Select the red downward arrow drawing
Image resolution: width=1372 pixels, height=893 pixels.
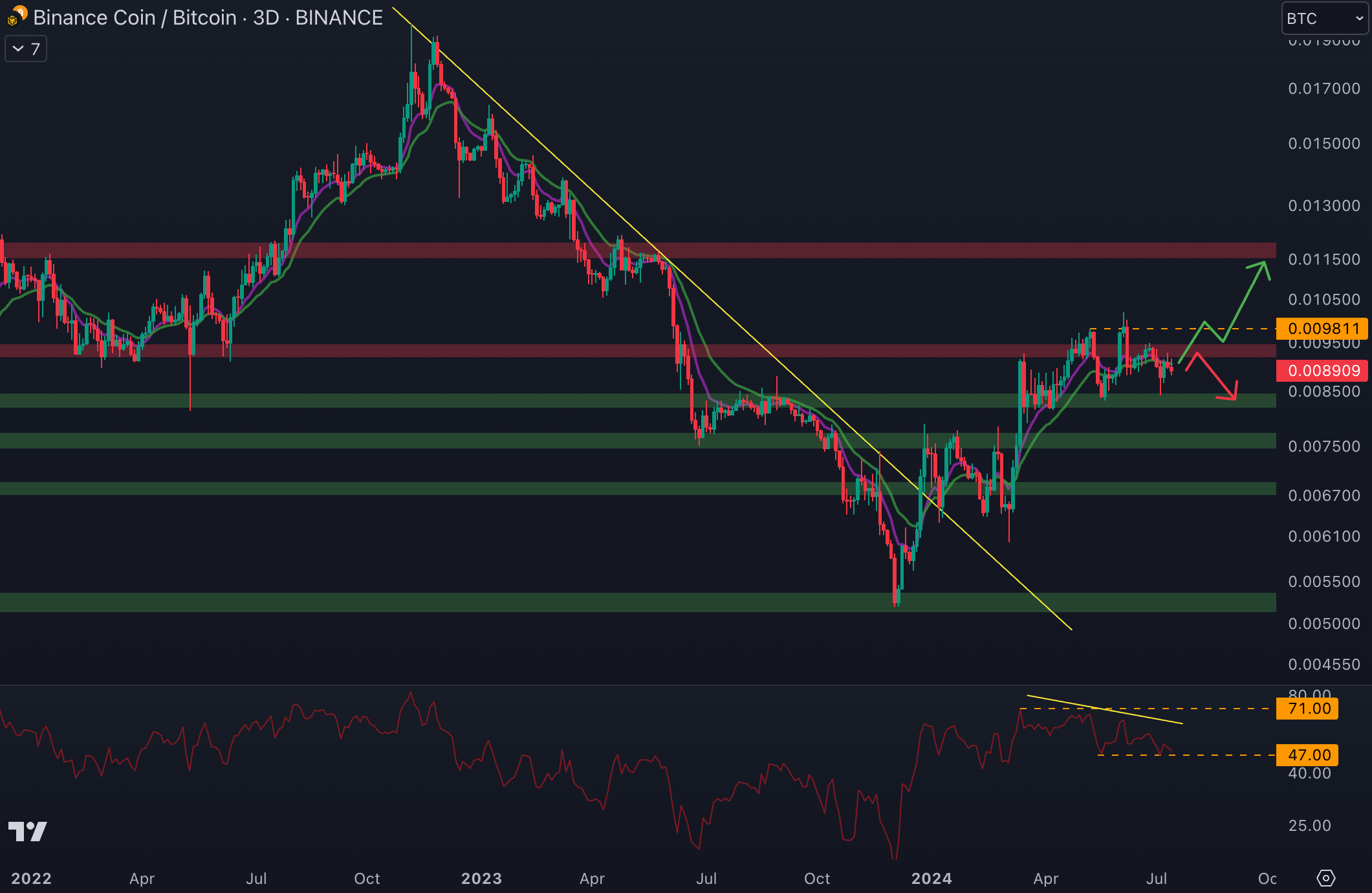(x=1215, y=377)
